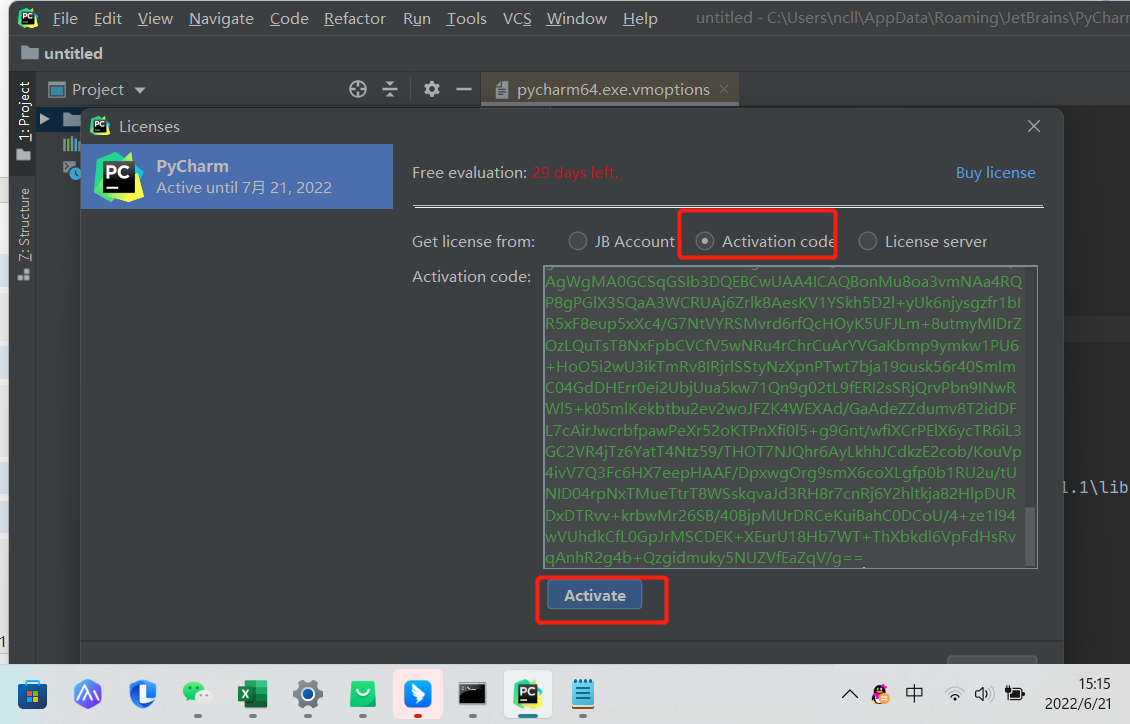Image resolution: width=1130 pixels, height=724 pixels.
Task: Click the PyCharm logo in the menu bar
Action: [x=27, y=18]
